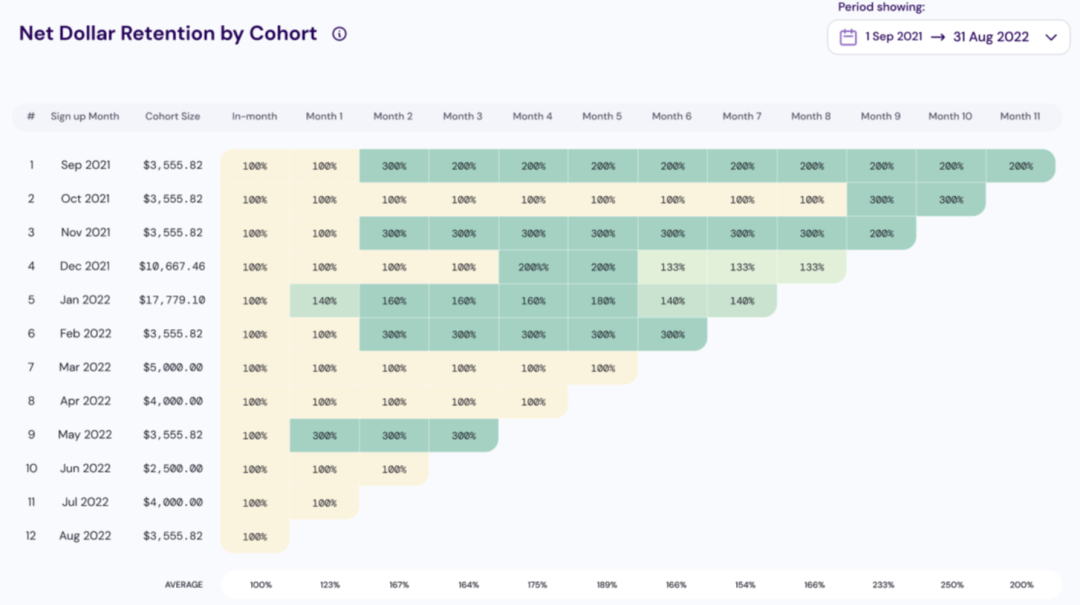The image size is (1080, 605).
Task: Click the Month 6 column header
Action: 672,116
